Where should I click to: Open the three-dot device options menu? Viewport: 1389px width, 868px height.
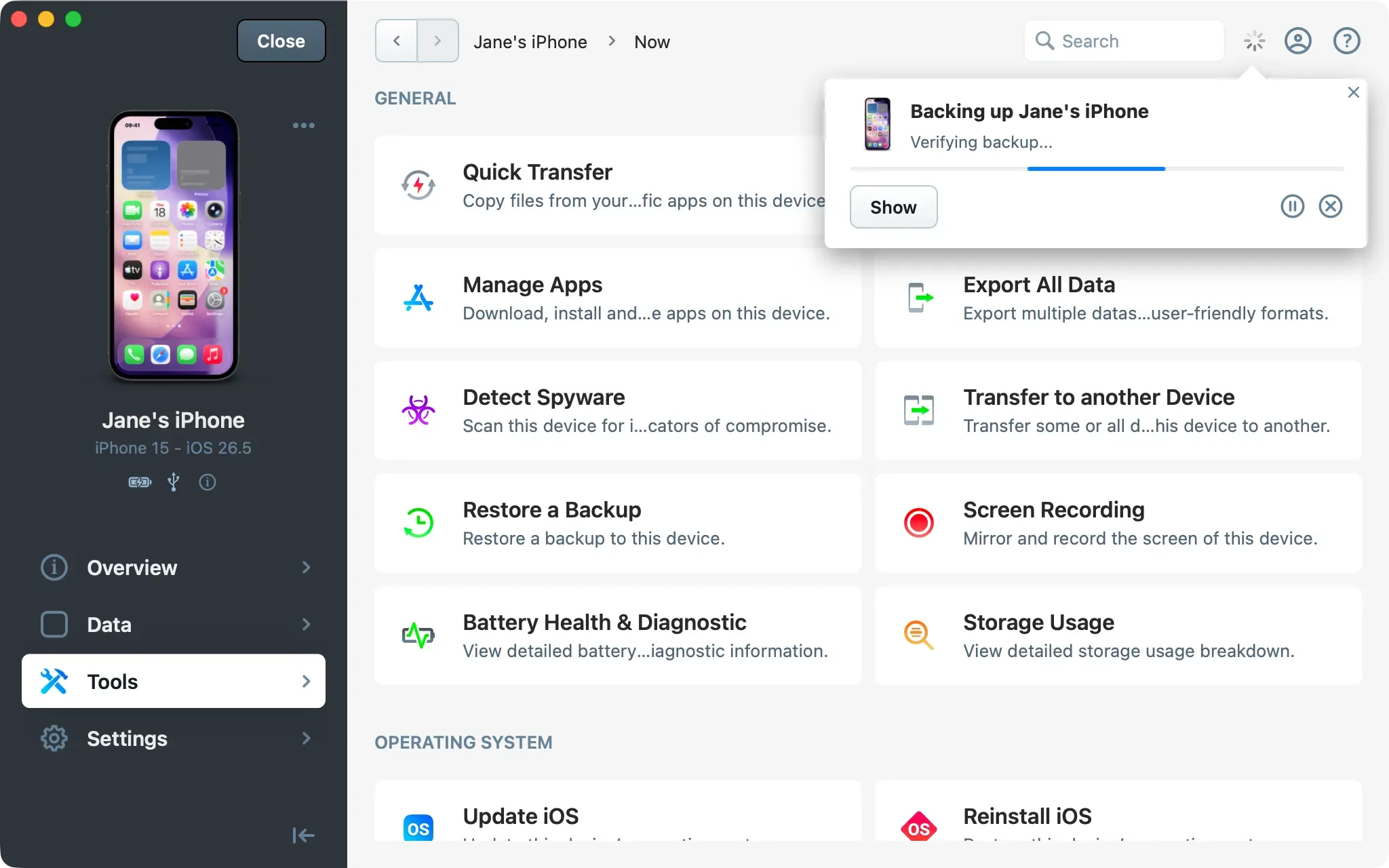303,125
